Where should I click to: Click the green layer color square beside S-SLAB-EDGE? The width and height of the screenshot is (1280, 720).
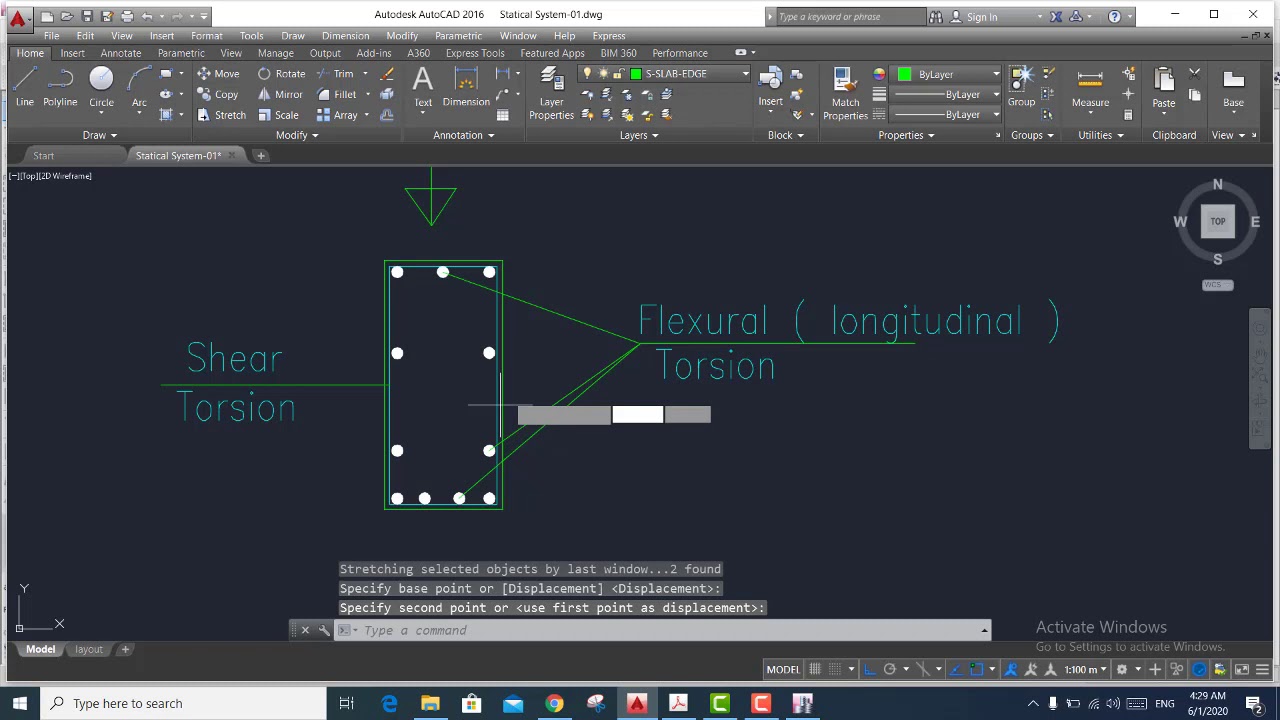tap(635, 74)
